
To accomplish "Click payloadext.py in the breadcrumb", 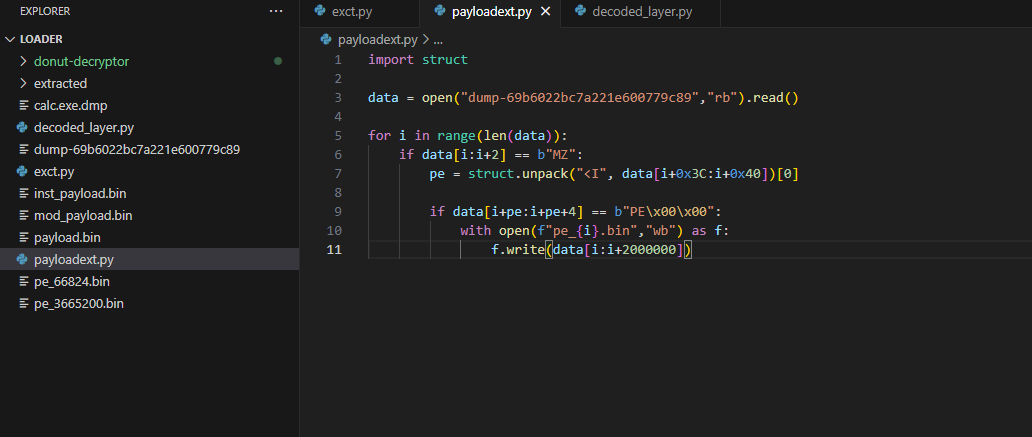I will pyautogui.click(x=377, y=40).
